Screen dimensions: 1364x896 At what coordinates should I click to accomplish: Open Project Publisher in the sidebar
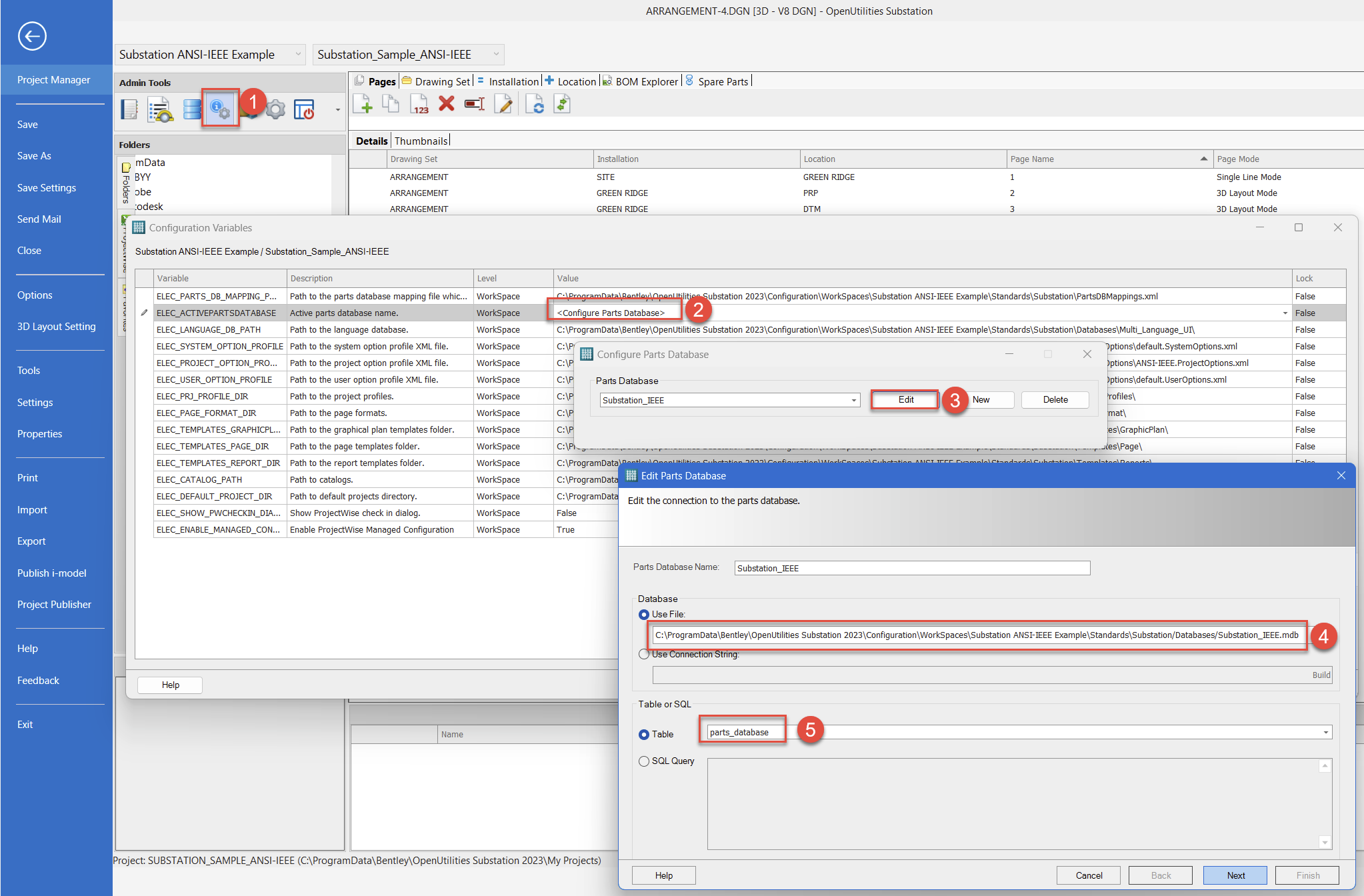[55, 605]
